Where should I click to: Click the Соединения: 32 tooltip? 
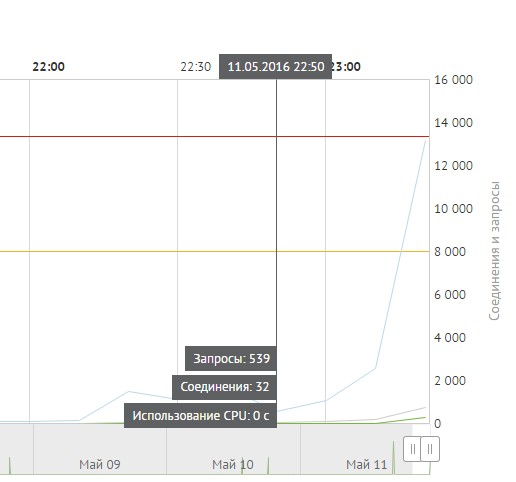(224, 387)
